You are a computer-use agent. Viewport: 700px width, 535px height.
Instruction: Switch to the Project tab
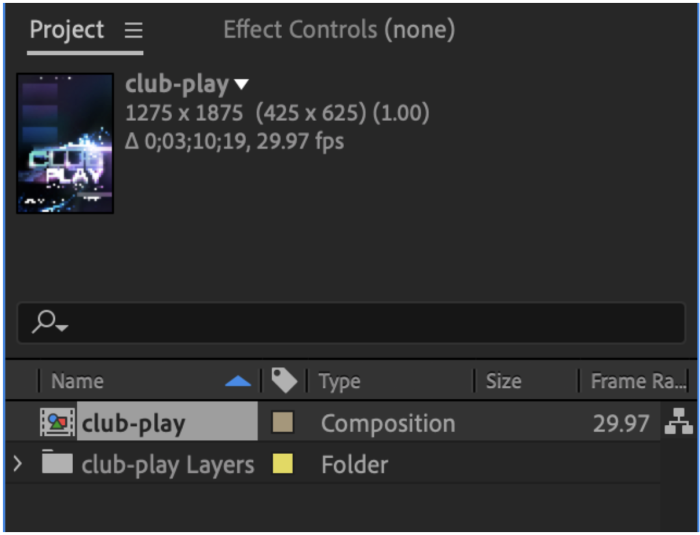(x=67, y=30)
